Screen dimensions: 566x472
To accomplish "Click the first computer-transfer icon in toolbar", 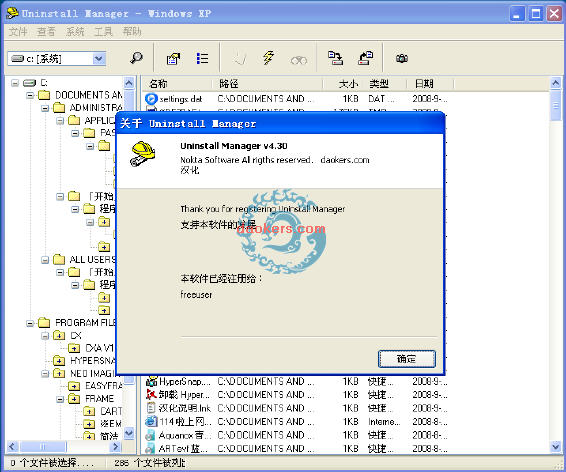I will pyautogui.click(x=335, y=58).
